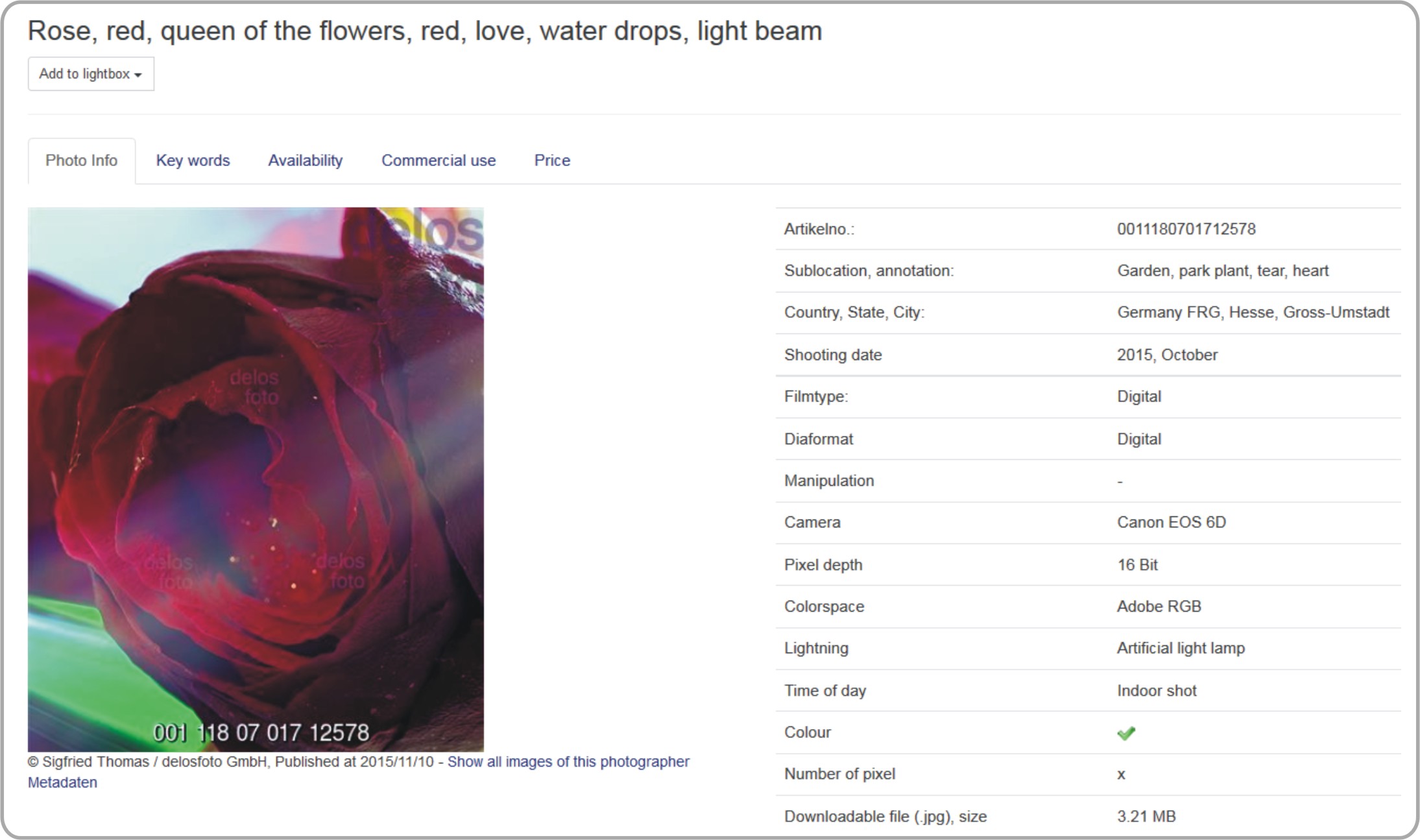Switch to the Key words tab
Image resolution: width=1420 pixels, height=840 pixels.
click(193, 161)
